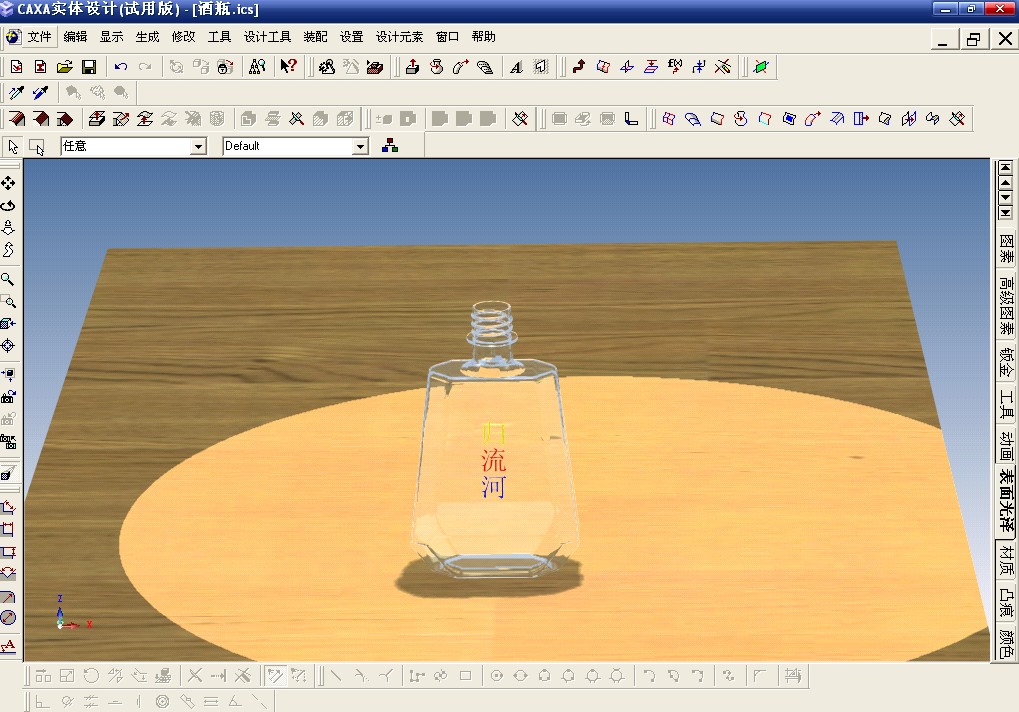Click the radius dimension icon
Viewport: 1019px width, 712px height.
click(x=8, y=596)
